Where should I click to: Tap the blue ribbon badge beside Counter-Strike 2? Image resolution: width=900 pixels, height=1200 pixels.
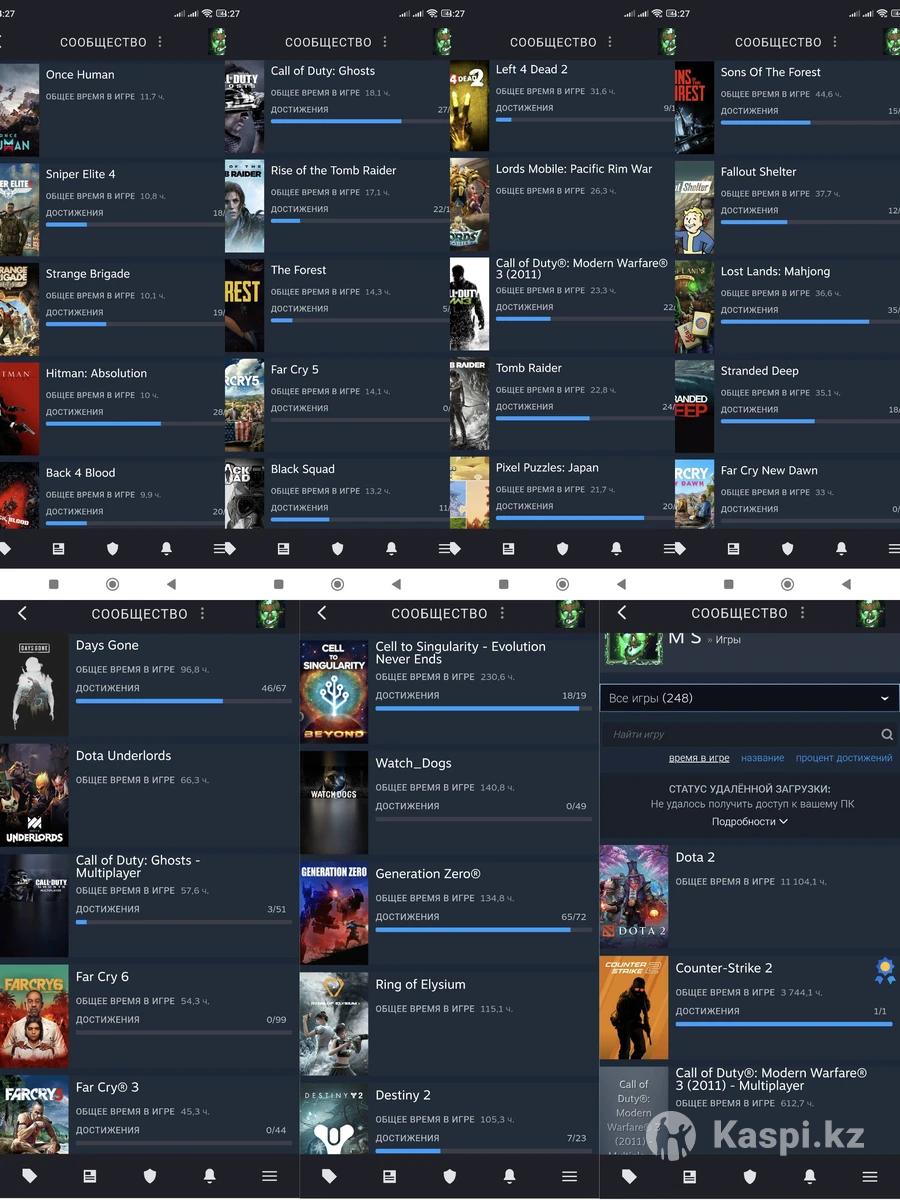coord(884,970)
